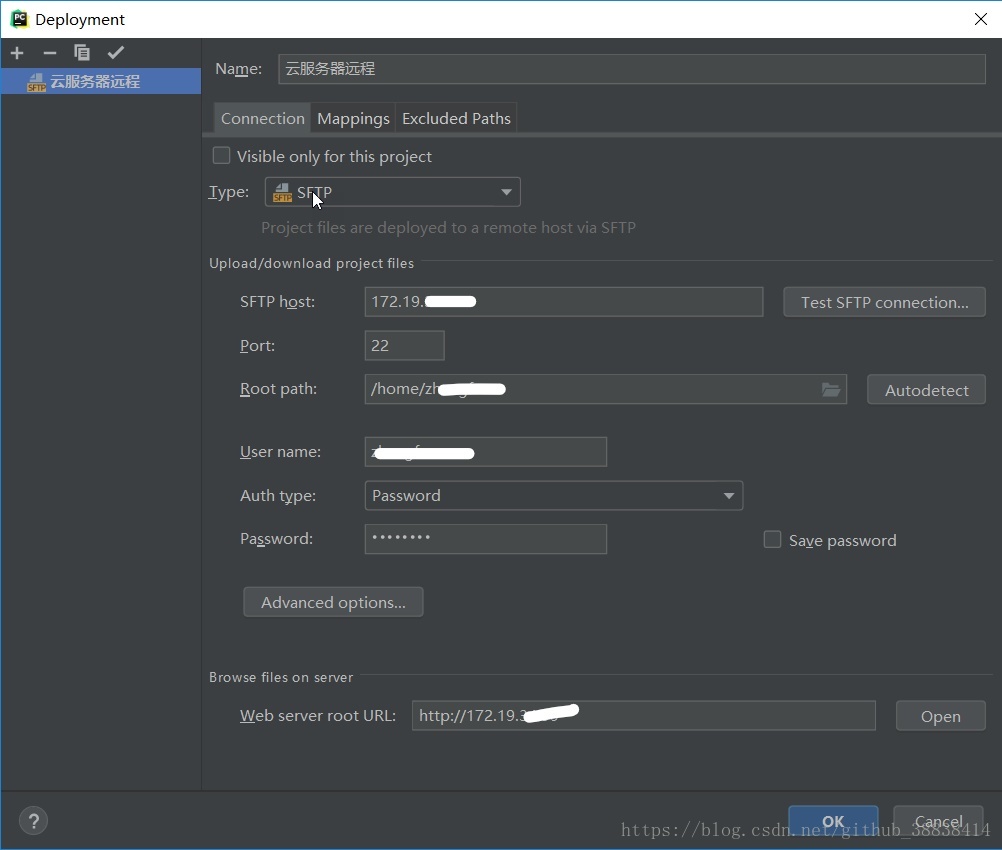Copy the selected server configuration
The height and width of the screenshot is (850, 1002).
82,53
